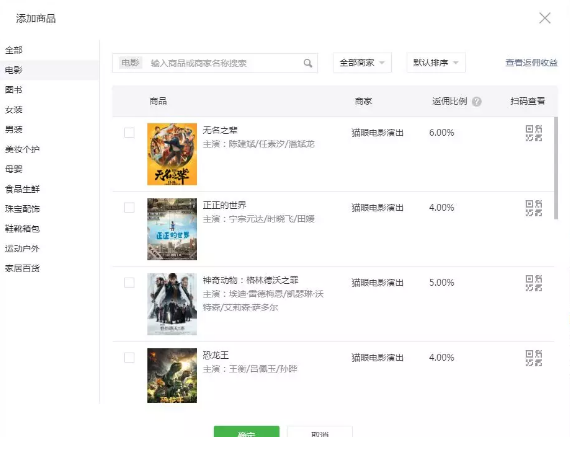Open QR code for 无名之辈
Screen dimensions: 570x460
click(534, 133)
